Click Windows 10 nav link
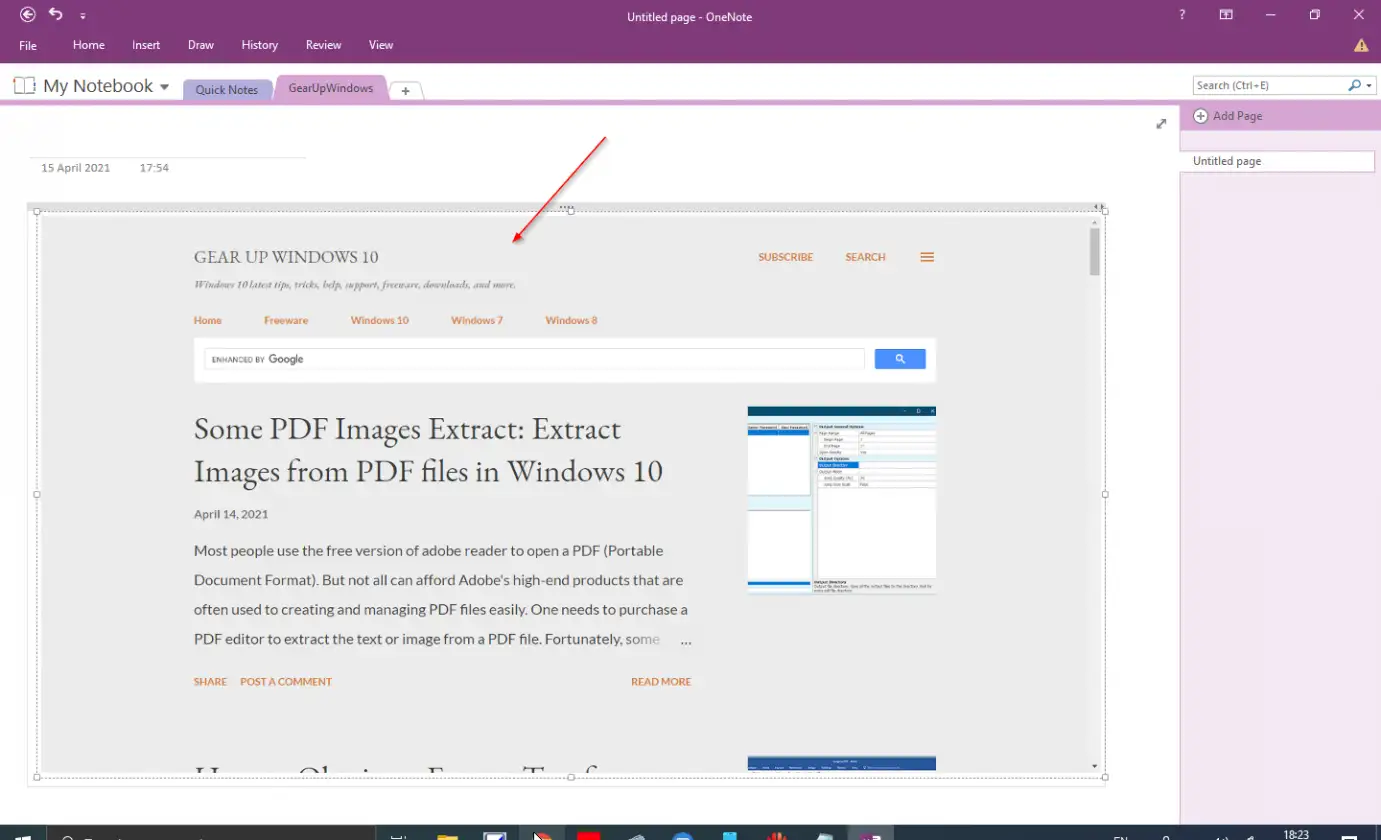 379,320
